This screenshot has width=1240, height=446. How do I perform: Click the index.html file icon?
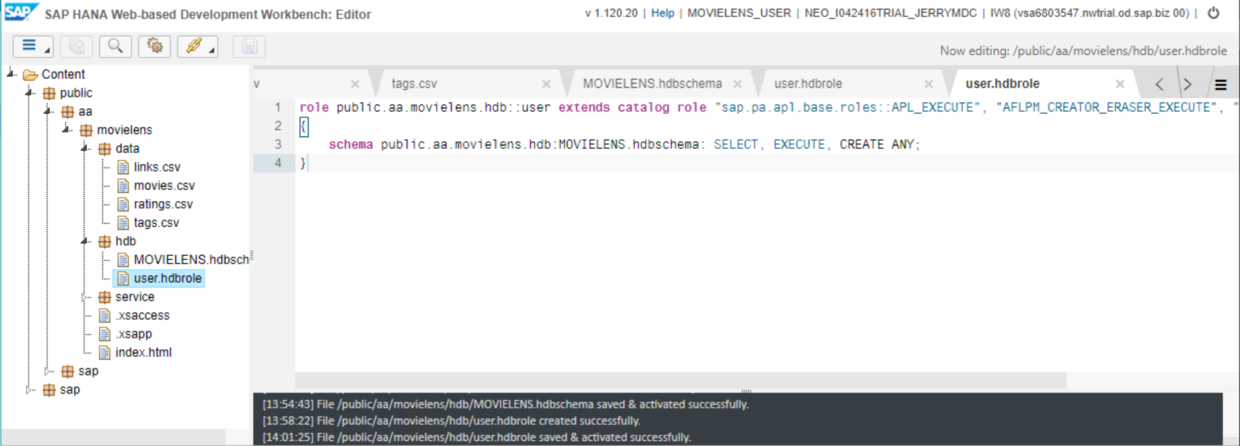(x=104, y=352)
